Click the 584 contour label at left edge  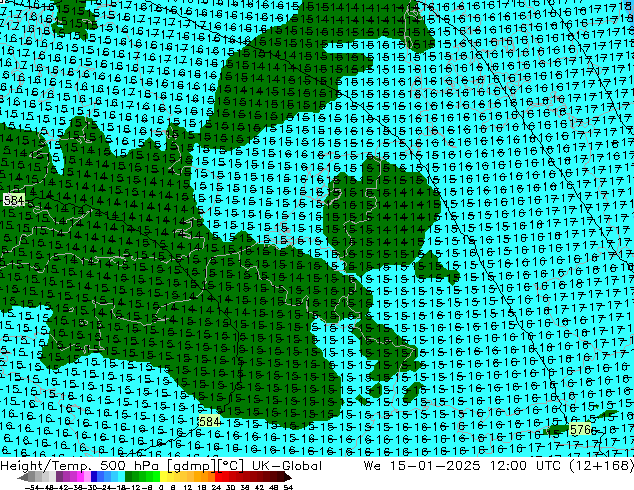point(14,200)
